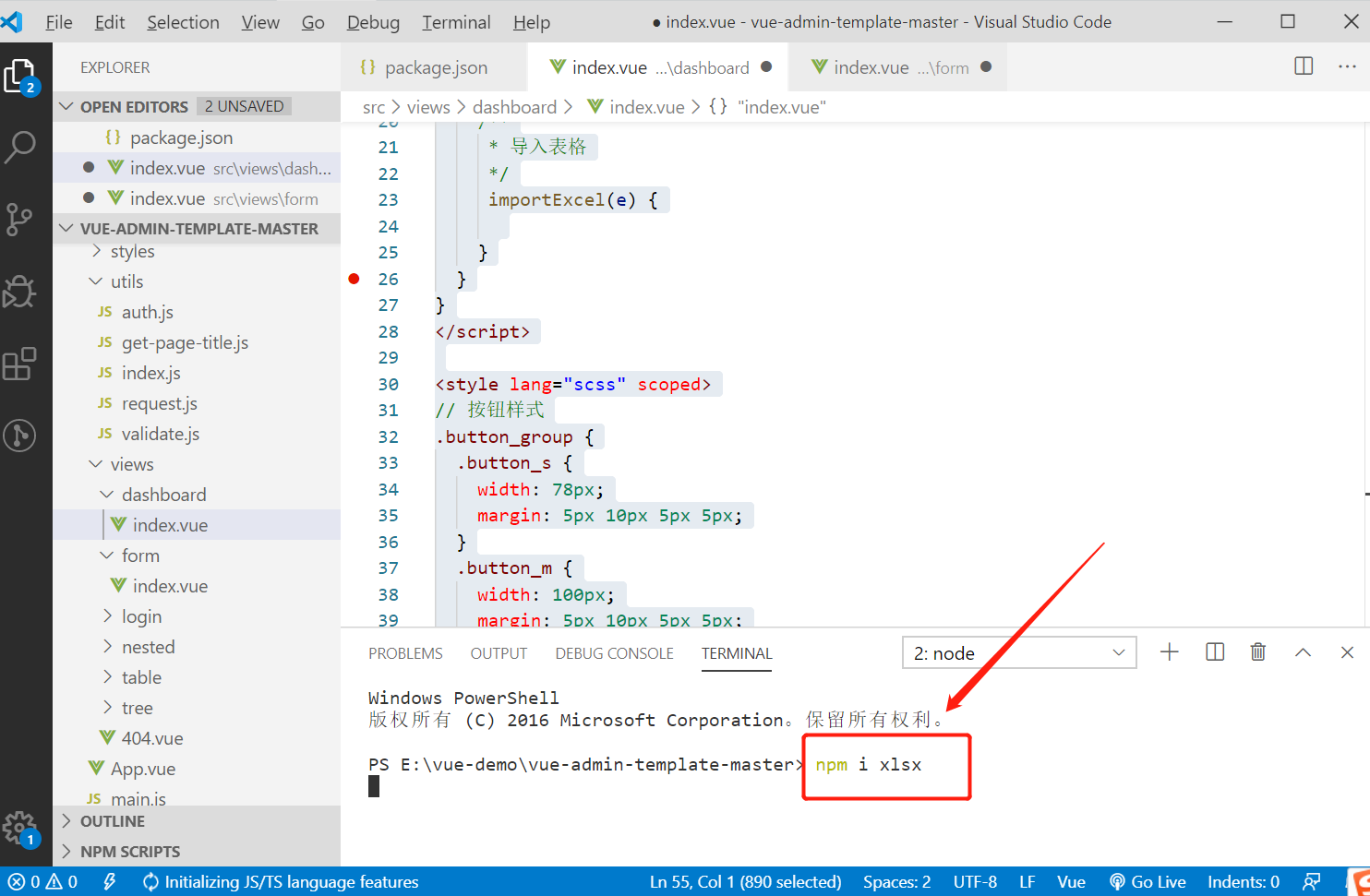1370x896 pixels.
Task: Open the Selection menu
Action: pyautogui.click(x=183, y=22)
